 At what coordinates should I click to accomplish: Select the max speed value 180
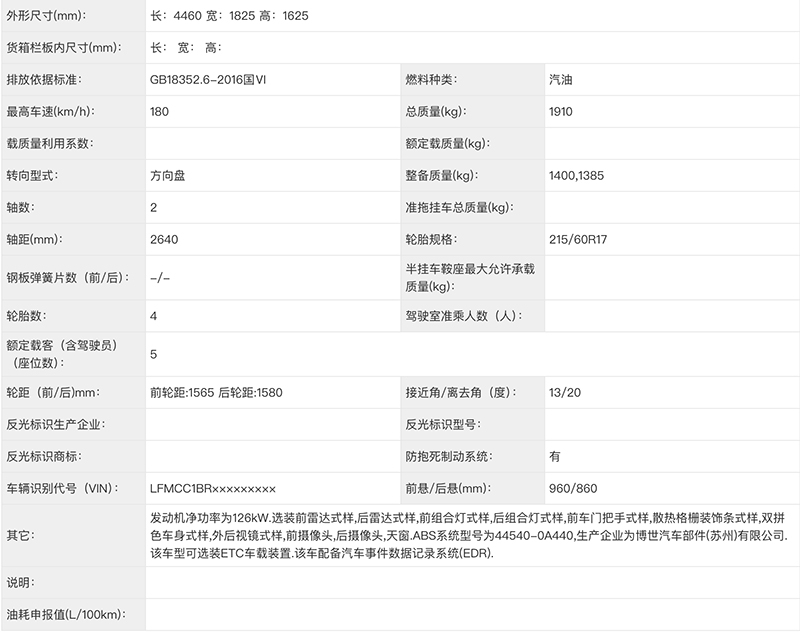159,112
